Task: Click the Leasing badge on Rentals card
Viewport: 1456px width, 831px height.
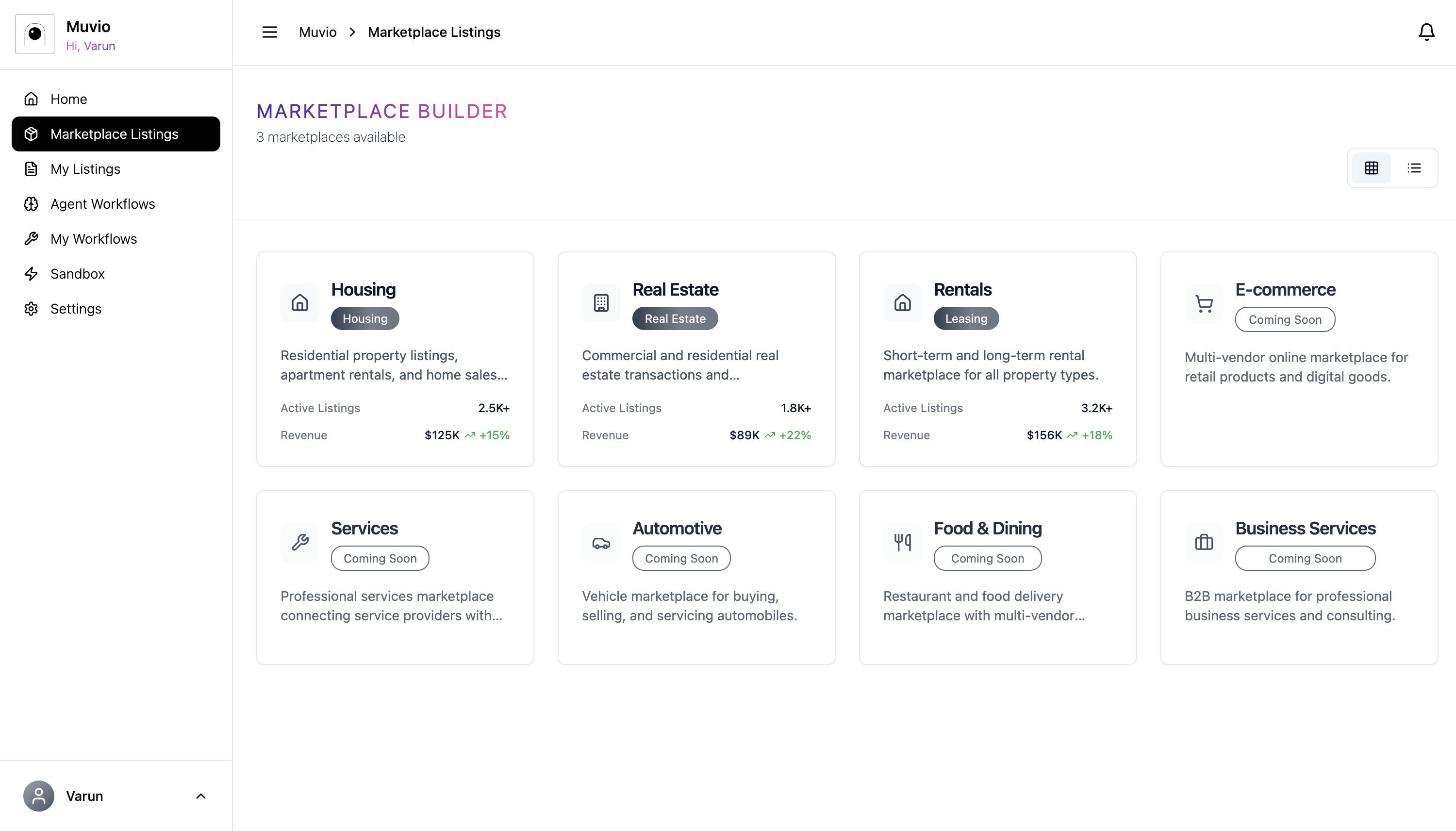Action: pyautogui.click(x=966, y=318)
